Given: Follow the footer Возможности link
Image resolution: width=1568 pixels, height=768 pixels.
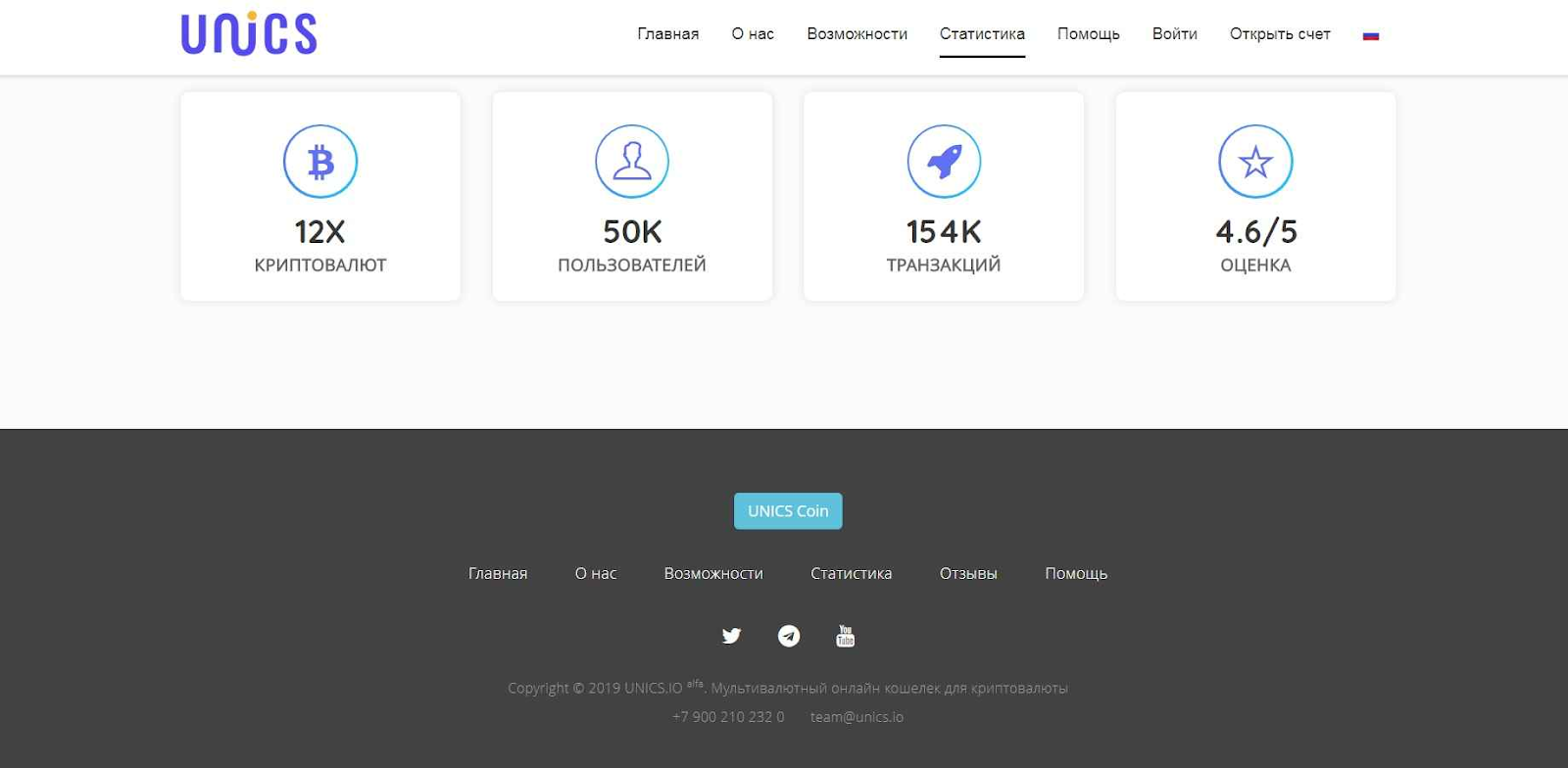Looking at the screenshot, I should tap(713, 574).
